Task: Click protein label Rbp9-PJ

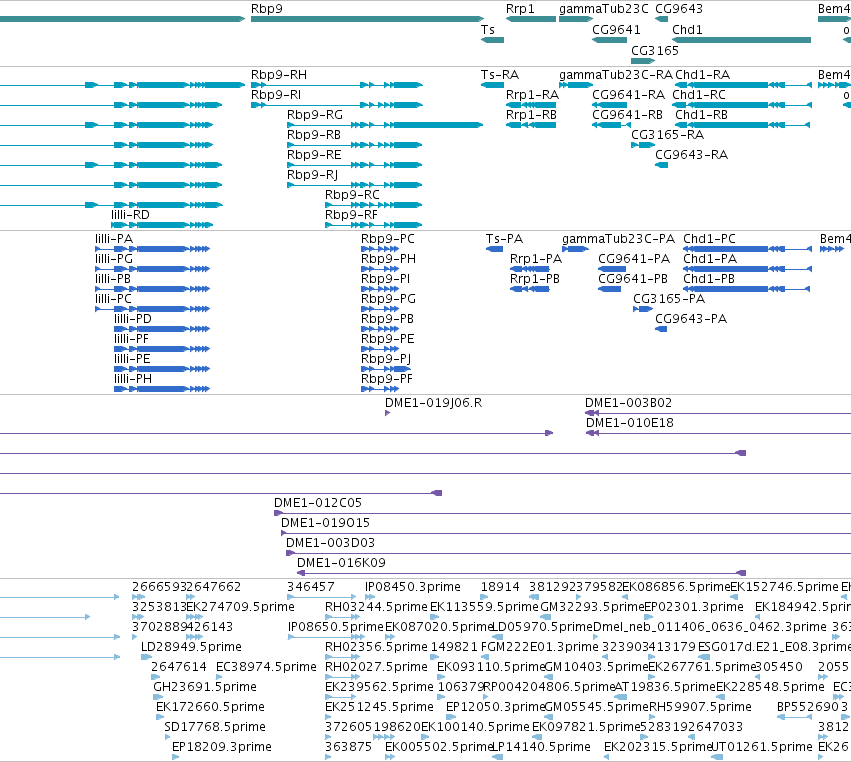Action: [x=386, y=359]
